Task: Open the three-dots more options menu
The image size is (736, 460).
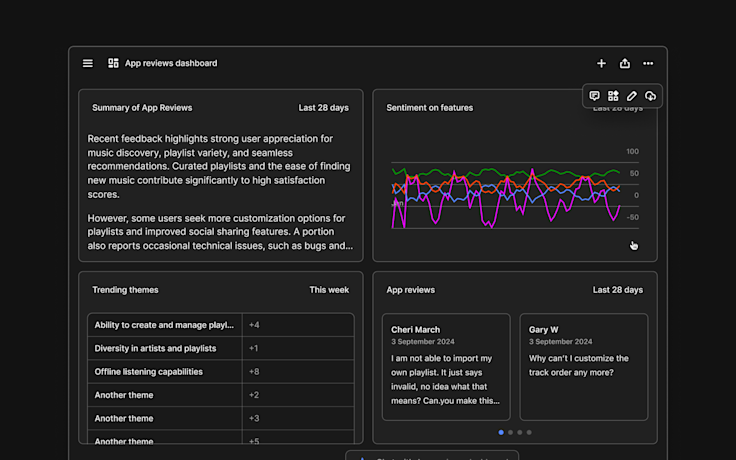Action: click(x=648, y=63)
